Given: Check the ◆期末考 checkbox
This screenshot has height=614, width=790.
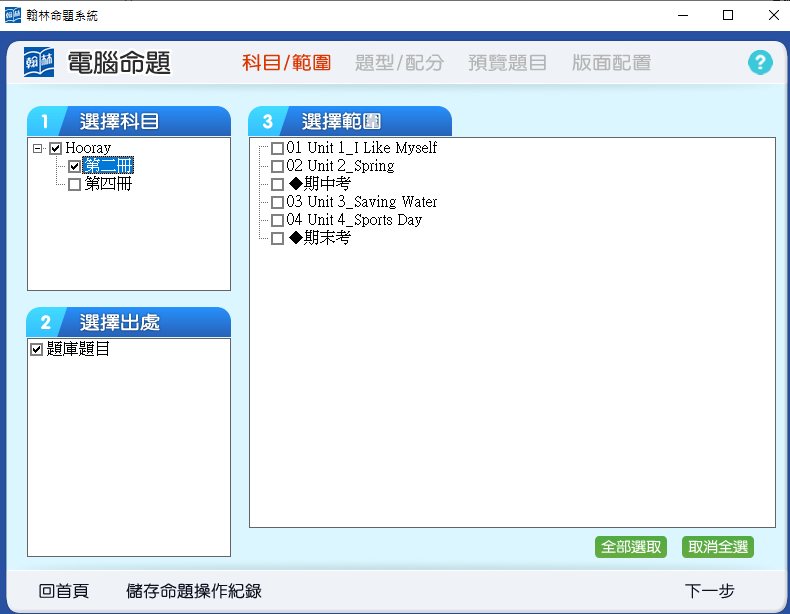Looking at the screenshot, I should (277, 239).
